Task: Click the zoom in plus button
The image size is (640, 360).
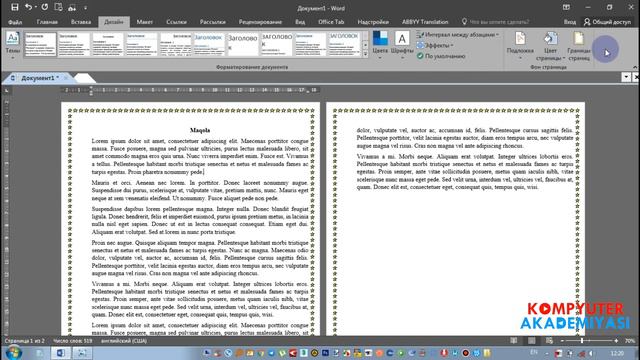Action: pyautogui.click(x=616, y=340)
